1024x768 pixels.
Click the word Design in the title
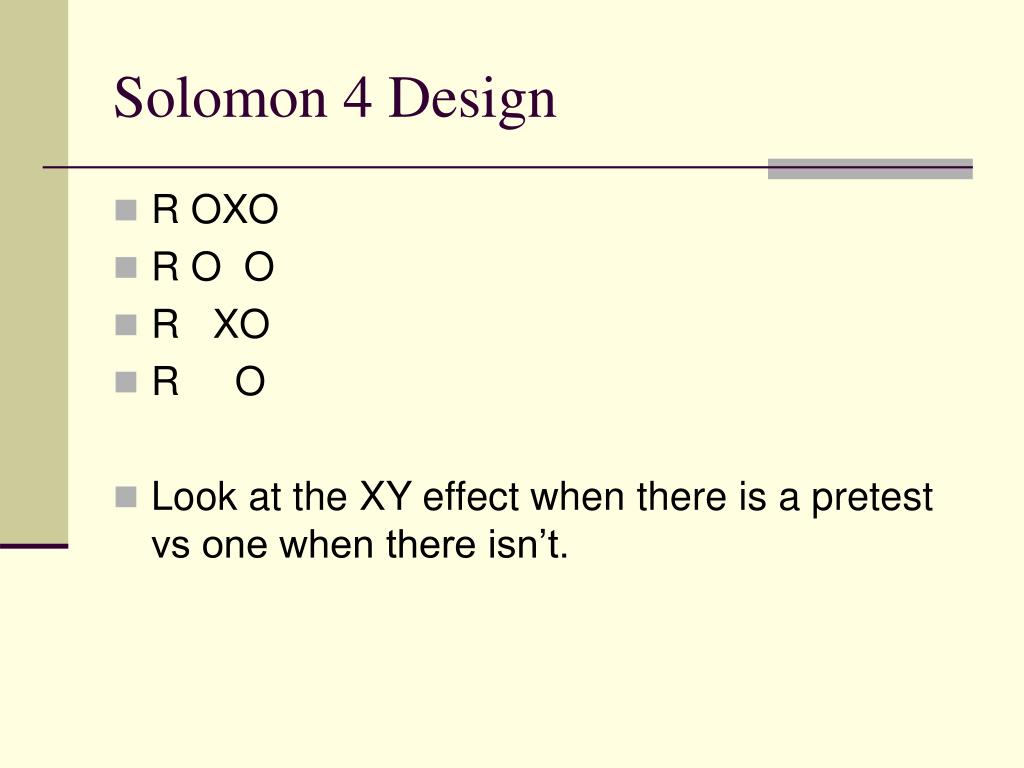click(472, 99)
